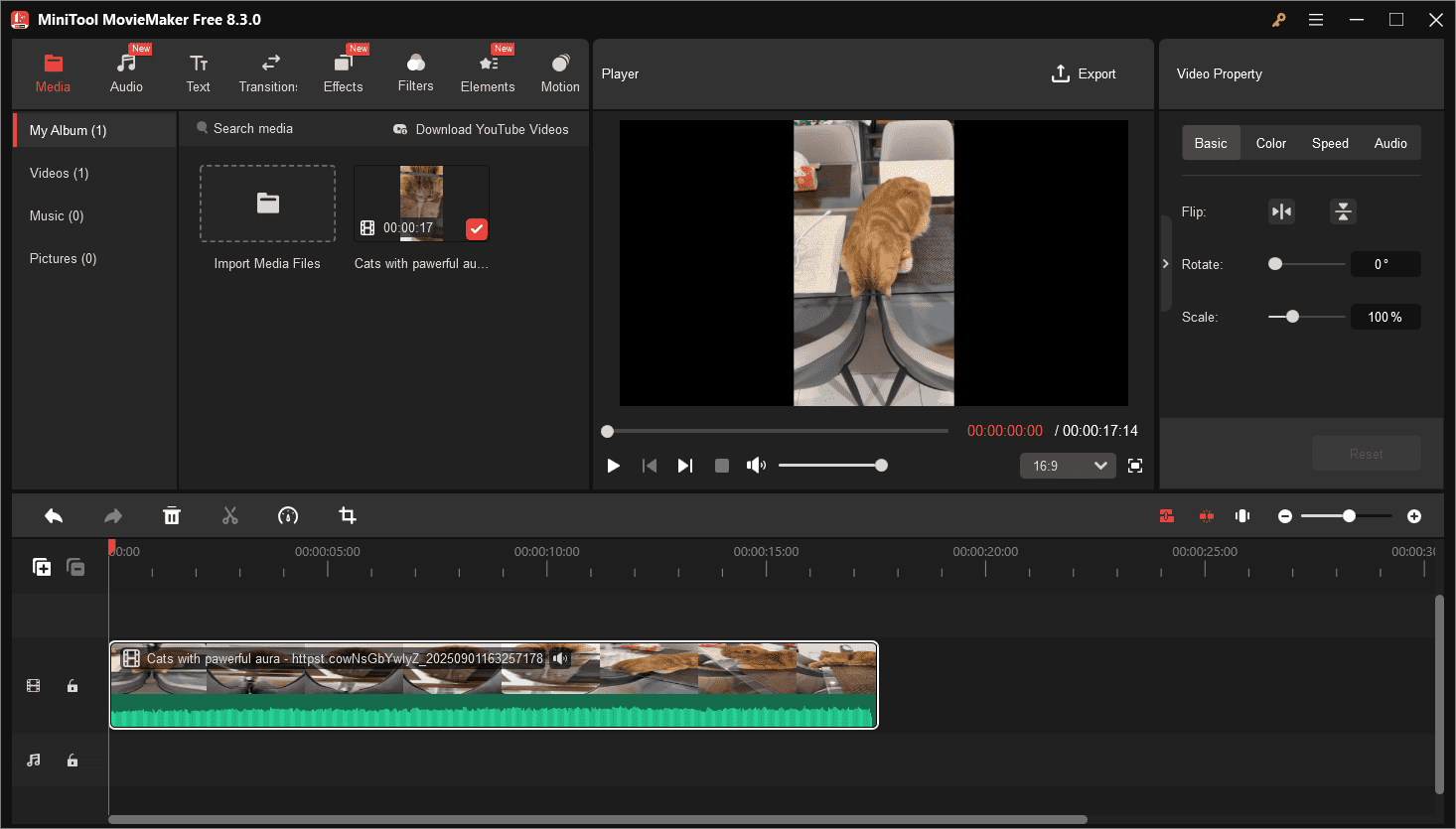Go to next frame
Image resolution: width=1456 pixels, height=829 pixels.
click(x=685, y=466)
